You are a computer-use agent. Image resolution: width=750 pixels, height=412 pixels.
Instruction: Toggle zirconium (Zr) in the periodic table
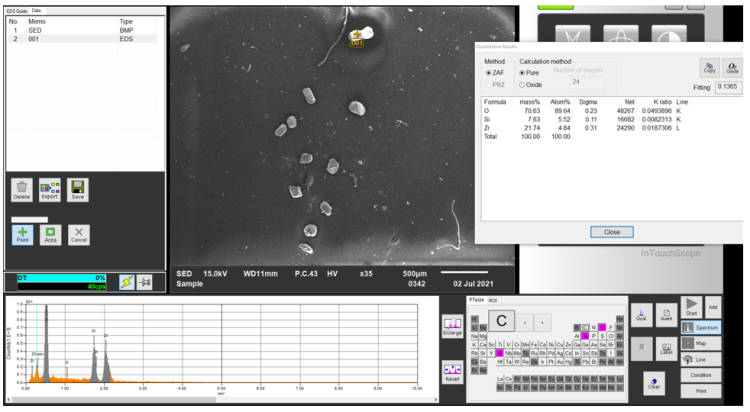click(x=500, y=353)
